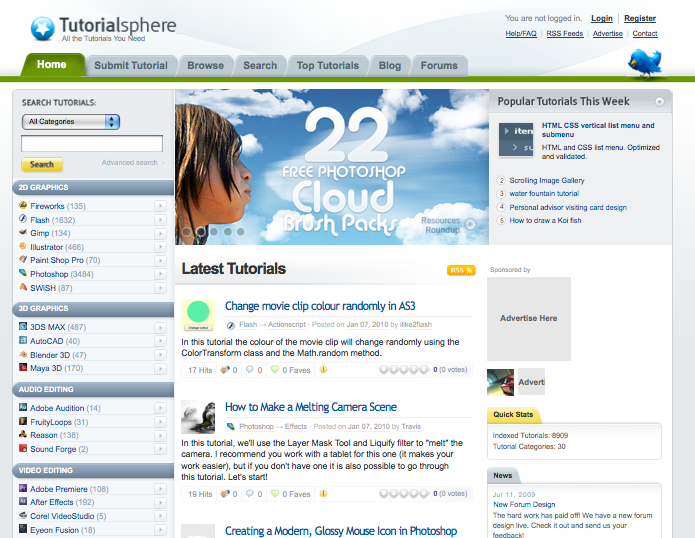The width and height of the screenshot is (695, 538).
Task: Open Change movie clip colour randomly in AS3
Action: coord(320,306)
